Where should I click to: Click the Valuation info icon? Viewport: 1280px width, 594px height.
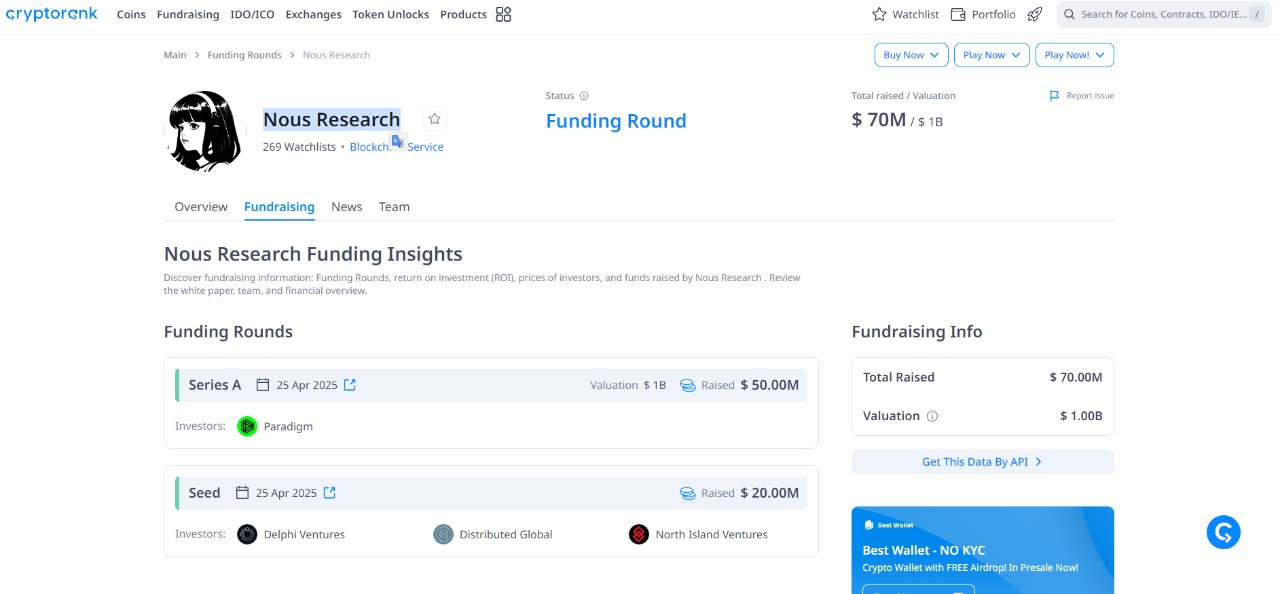(x=932, y=416)
